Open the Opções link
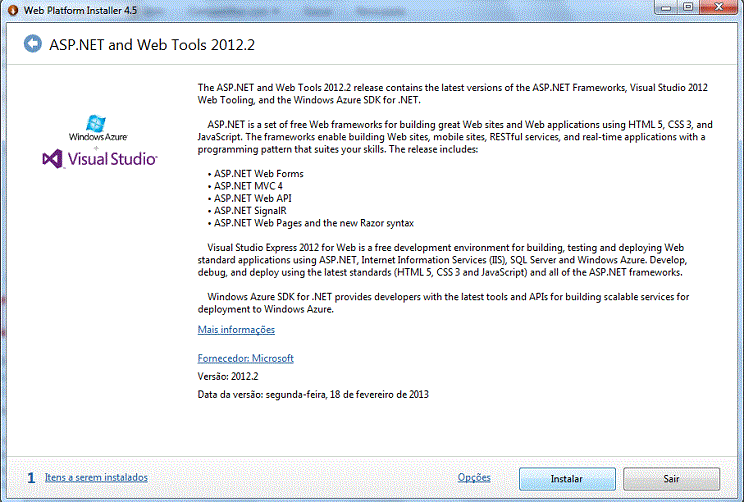The width and height of the screenshot is (744, 502). (474, 477)
